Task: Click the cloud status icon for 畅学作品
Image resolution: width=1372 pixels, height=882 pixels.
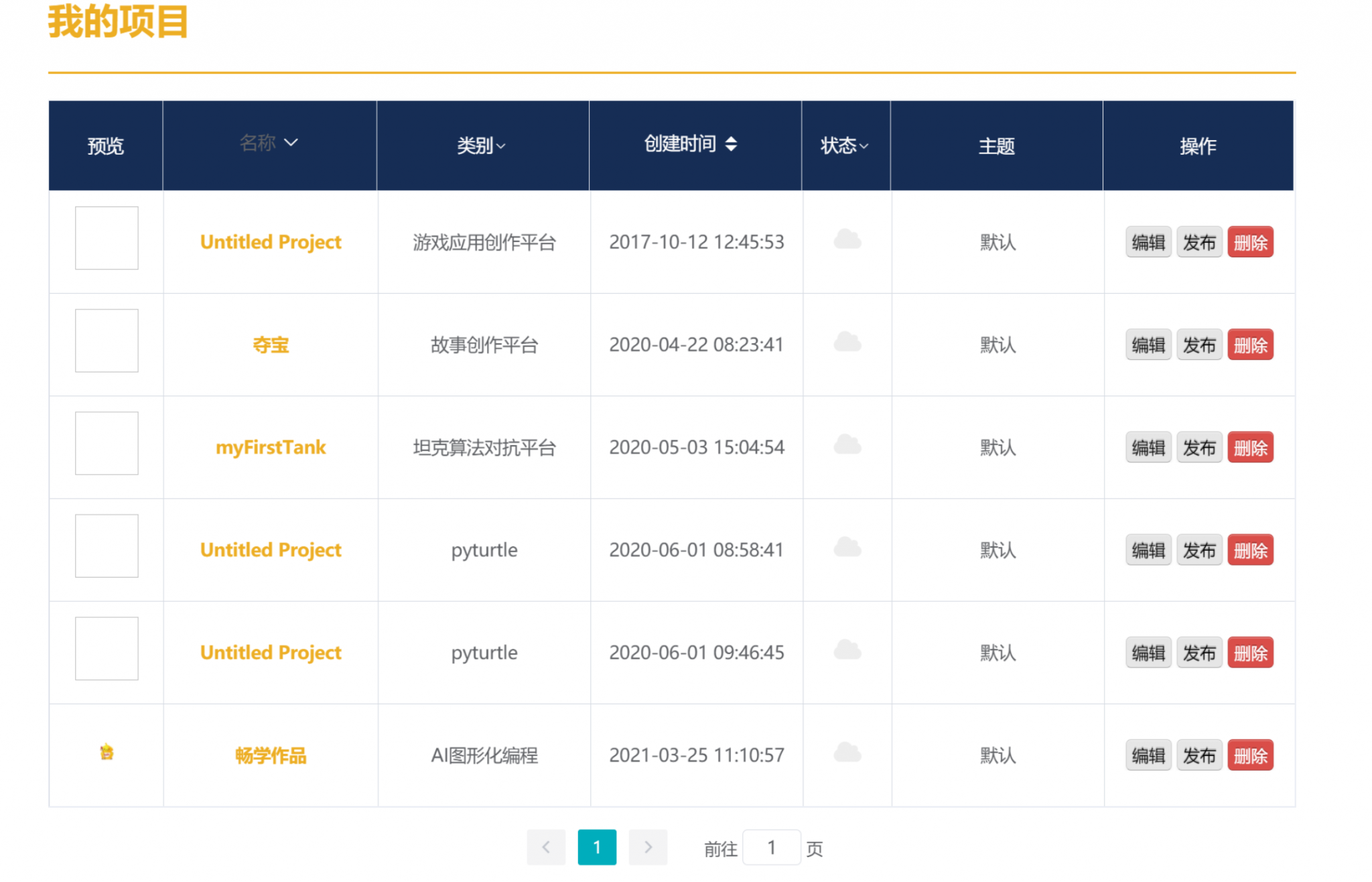Action: pos(847,755)
